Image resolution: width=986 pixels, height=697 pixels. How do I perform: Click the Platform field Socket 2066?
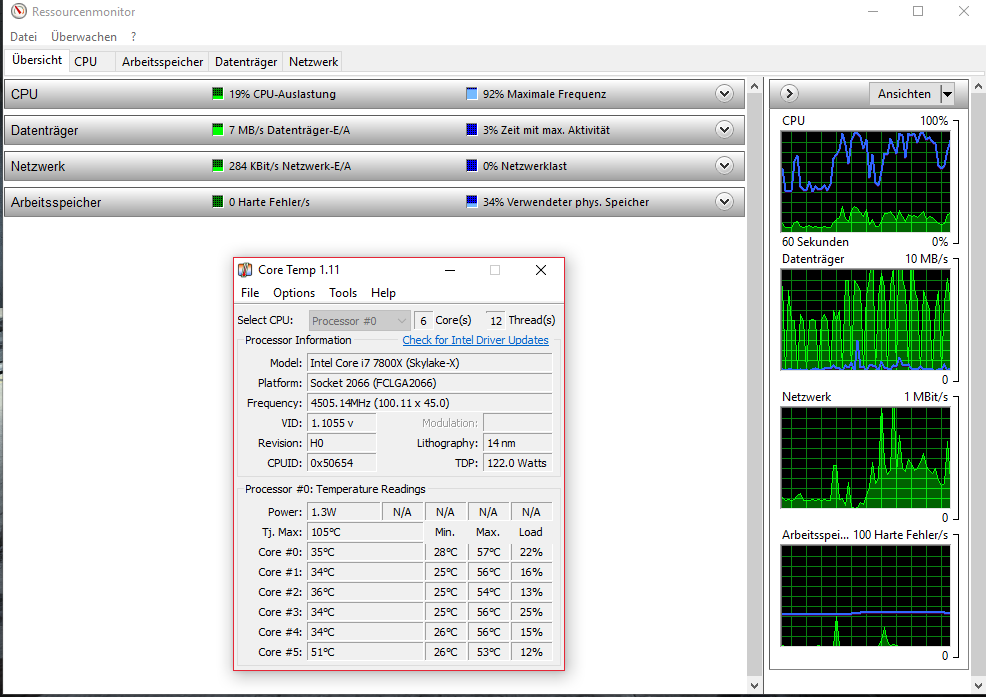[429, 383]
